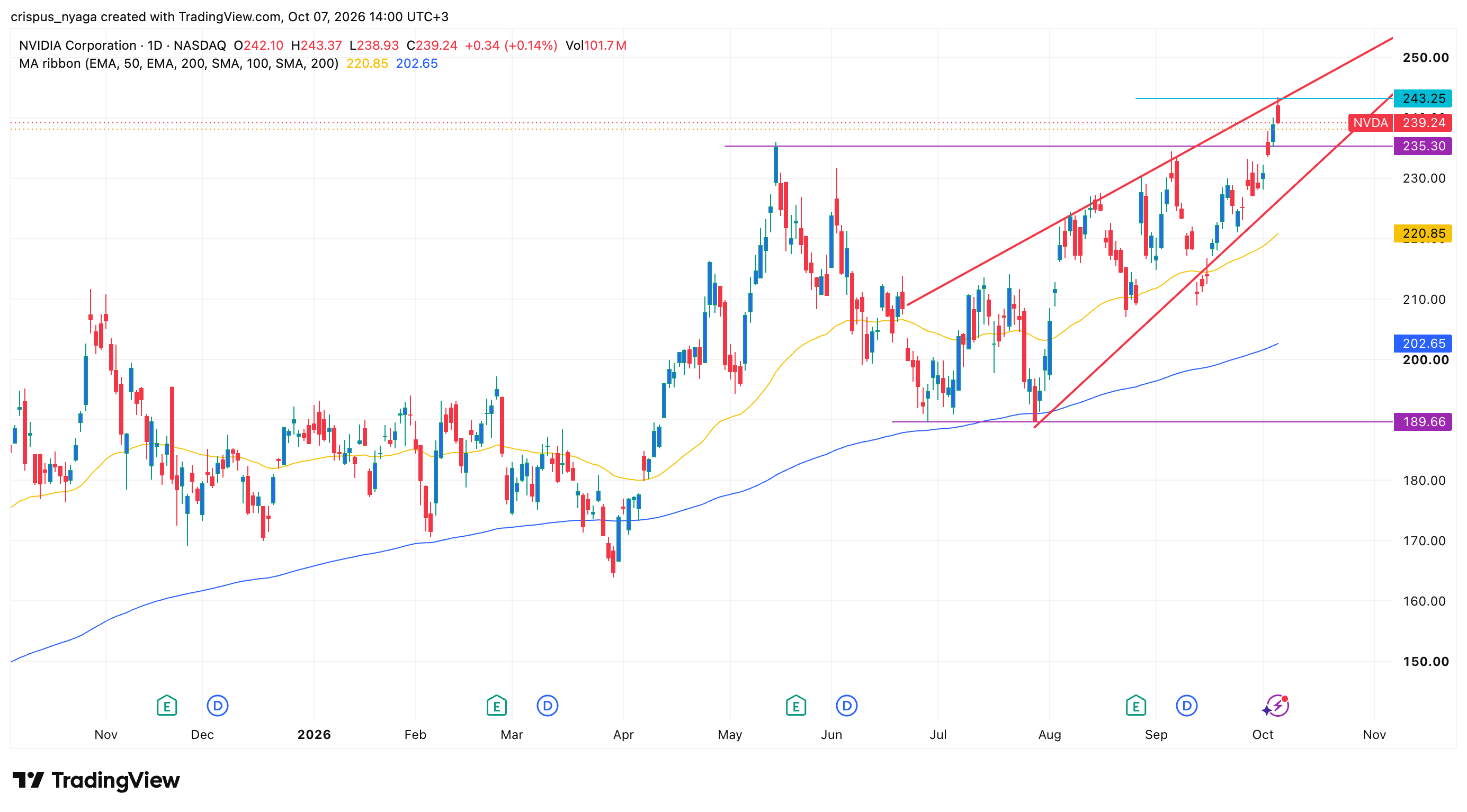This screenshot has height=812, width=1467.
Task: Click the November earnings E marker
Action: 167,706
